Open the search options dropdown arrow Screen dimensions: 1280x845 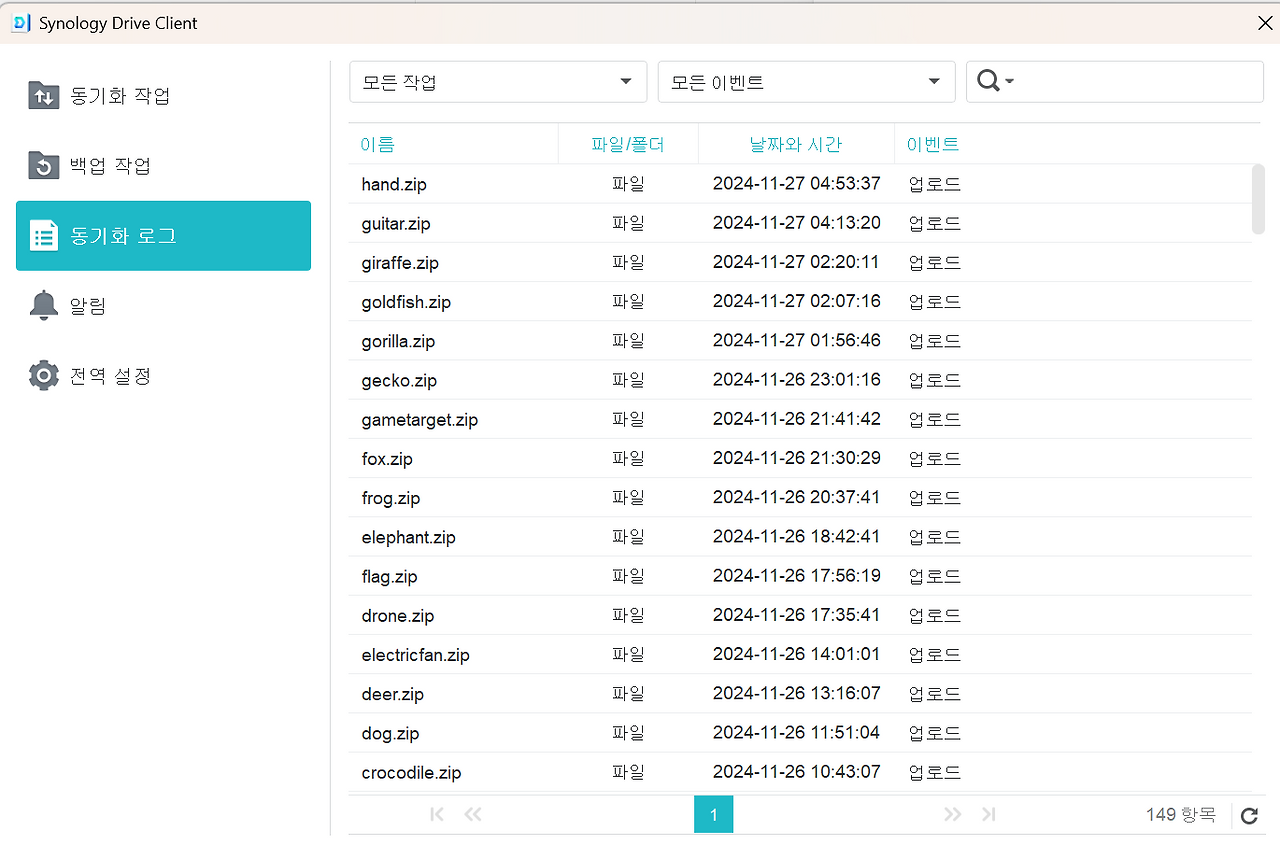tap(1009, 82)
